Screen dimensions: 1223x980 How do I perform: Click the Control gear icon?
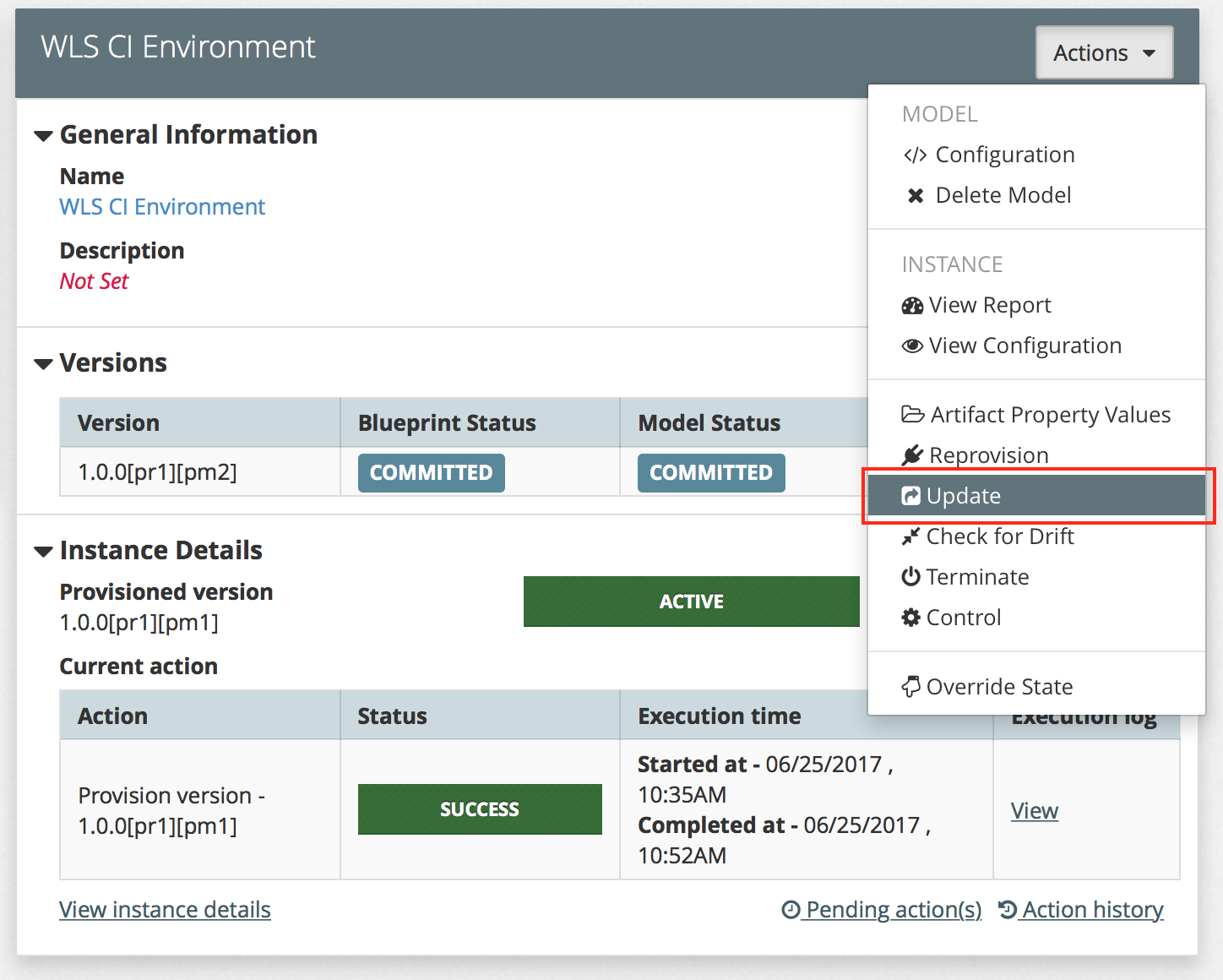(910, 618)
